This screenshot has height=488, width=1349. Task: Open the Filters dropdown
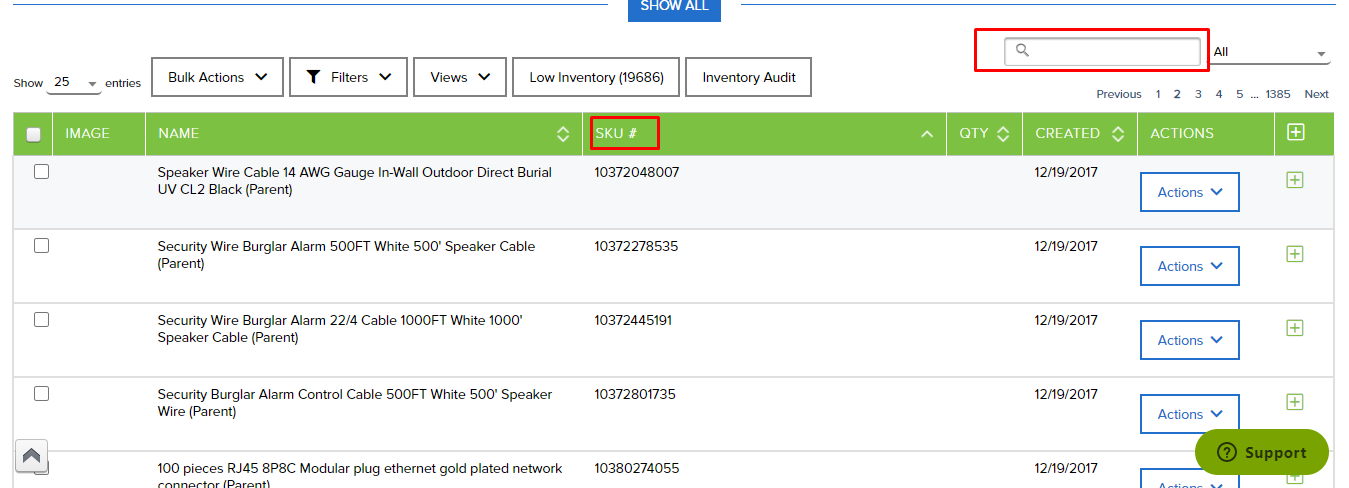pos(349,77)
